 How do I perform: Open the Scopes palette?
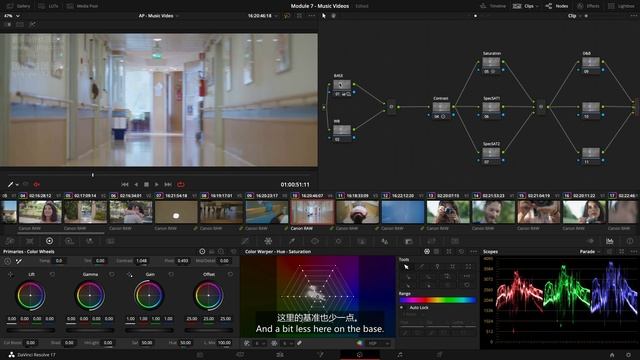click(609, 241)
